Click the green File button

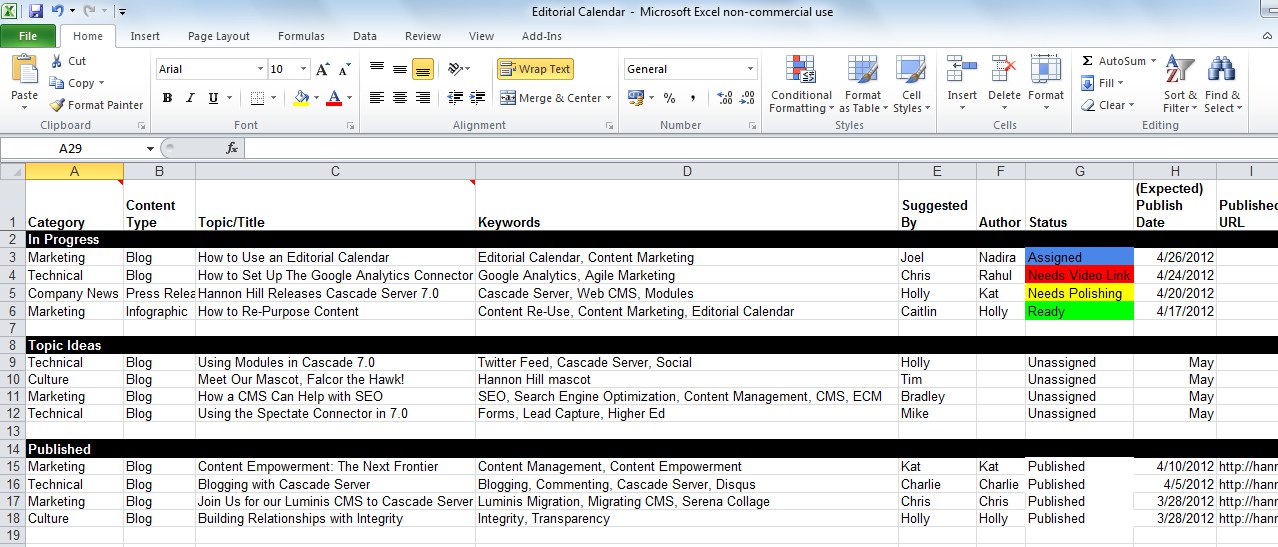[28, 36]
